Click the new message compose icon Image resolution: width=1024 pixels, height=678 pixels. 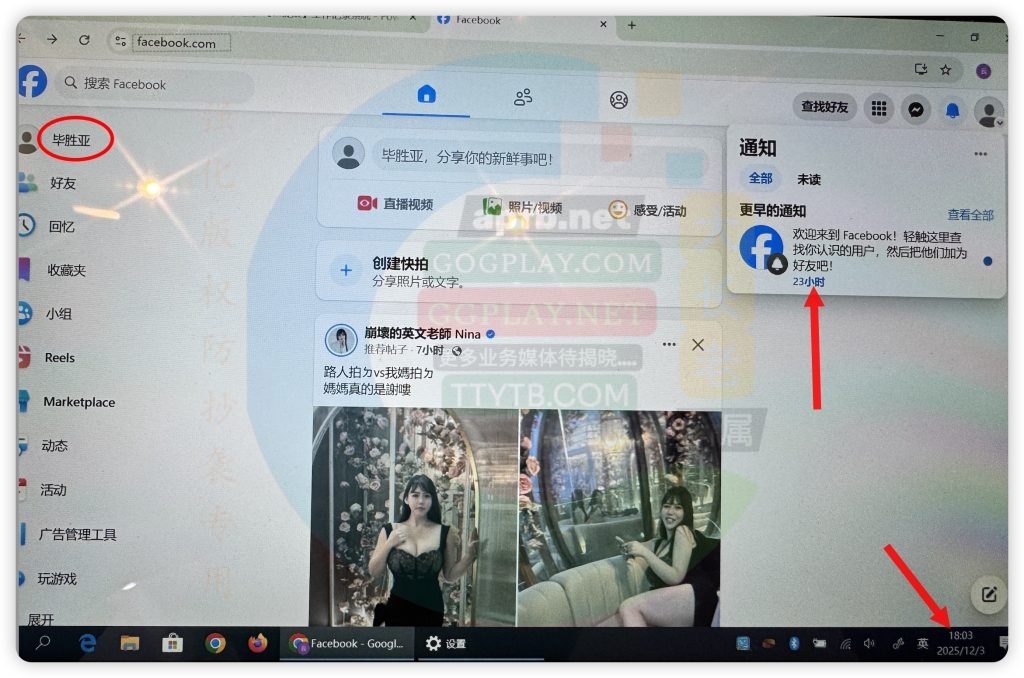click(988, 595)
